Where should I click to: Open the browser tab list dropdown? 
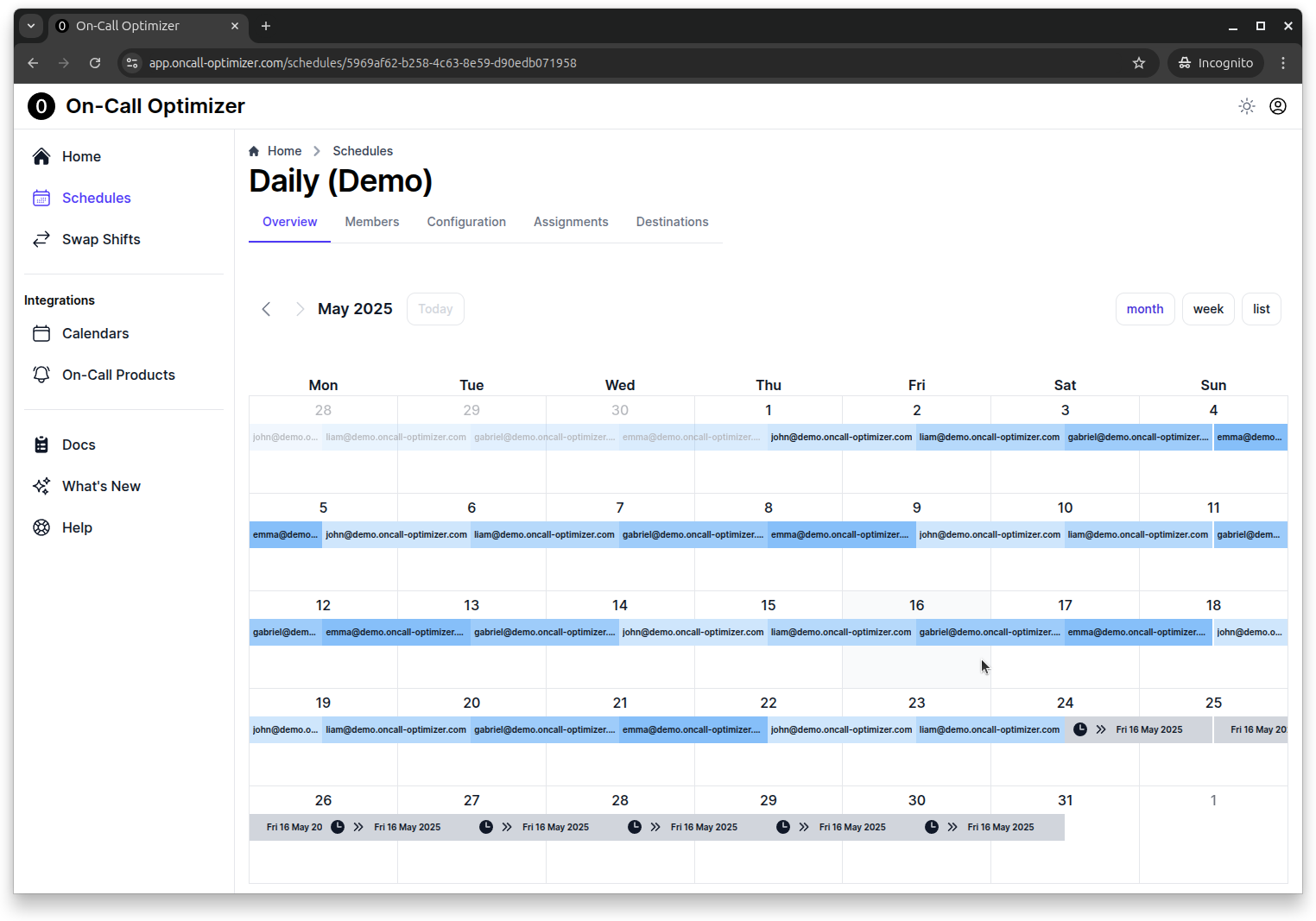(31, 26)
